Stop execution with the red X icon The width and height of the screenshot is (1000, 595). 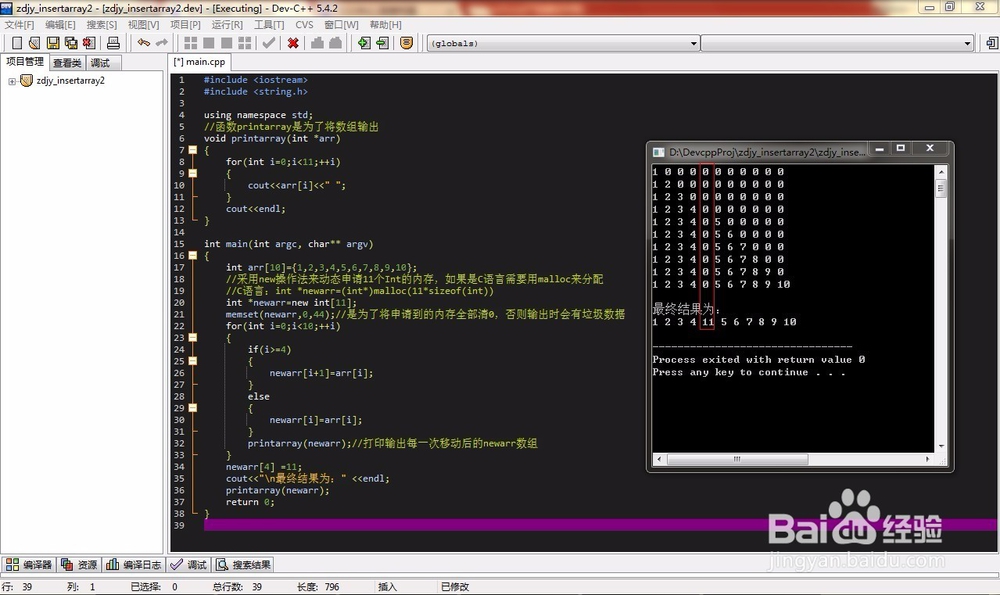point(293,43)
